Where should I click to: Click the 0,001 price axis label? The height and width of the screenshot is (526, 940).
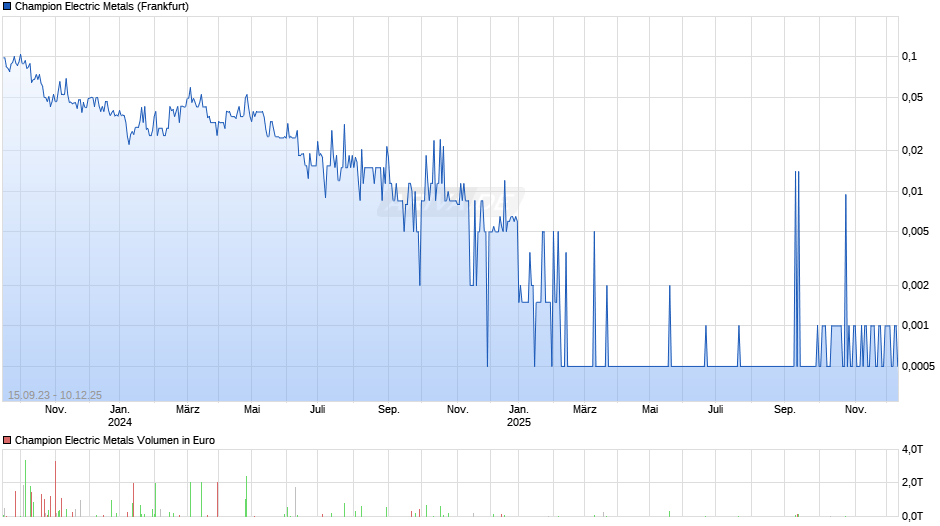tap(915, 326)
